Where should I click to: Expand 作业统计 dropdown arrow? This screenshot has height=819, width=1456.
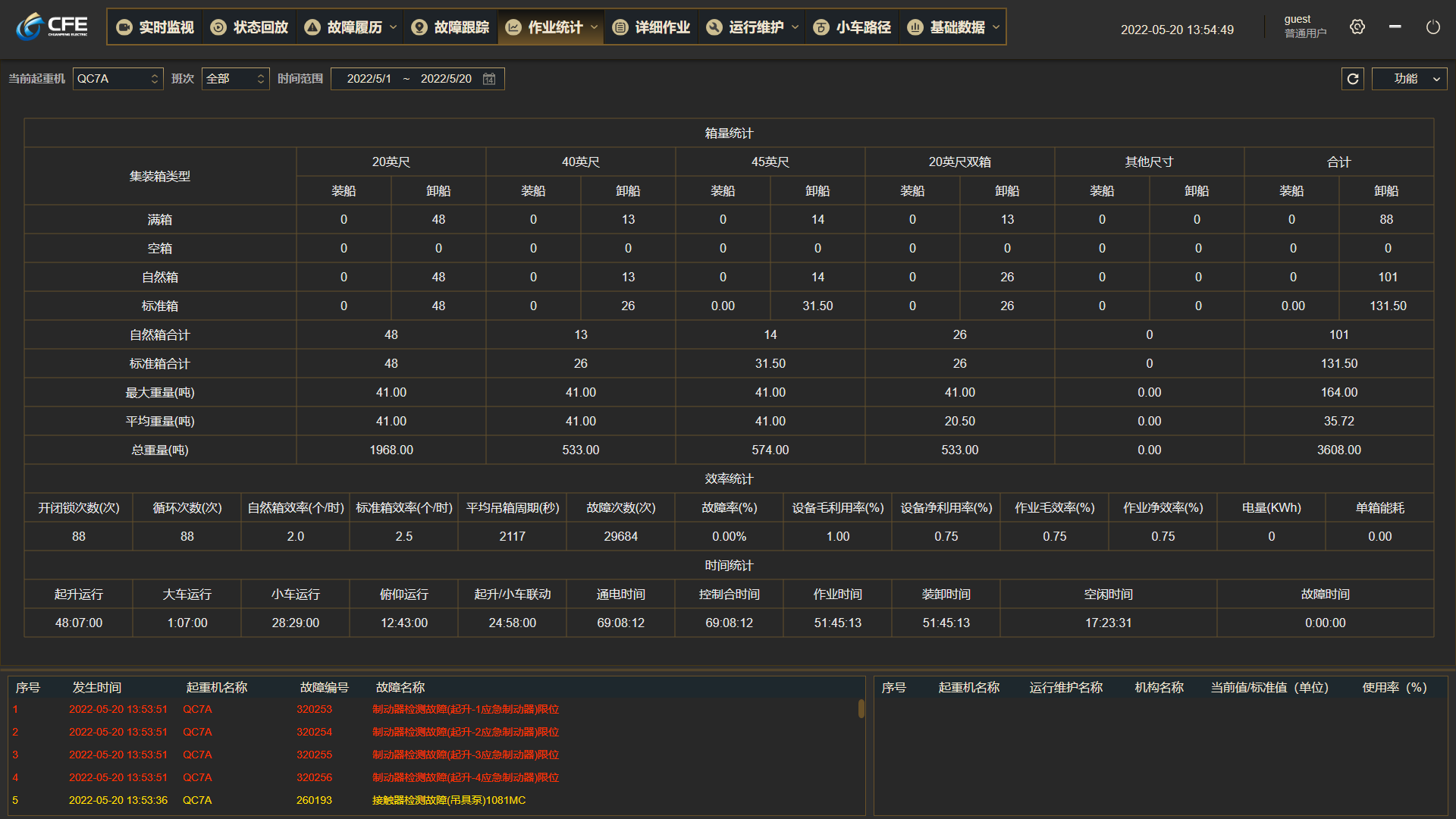[594, 27]
